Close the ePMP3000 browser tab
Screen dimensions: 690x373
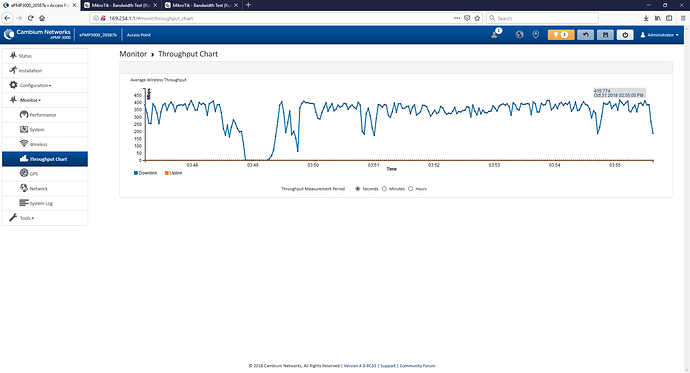pyautogui.click(x=74, y=5)
